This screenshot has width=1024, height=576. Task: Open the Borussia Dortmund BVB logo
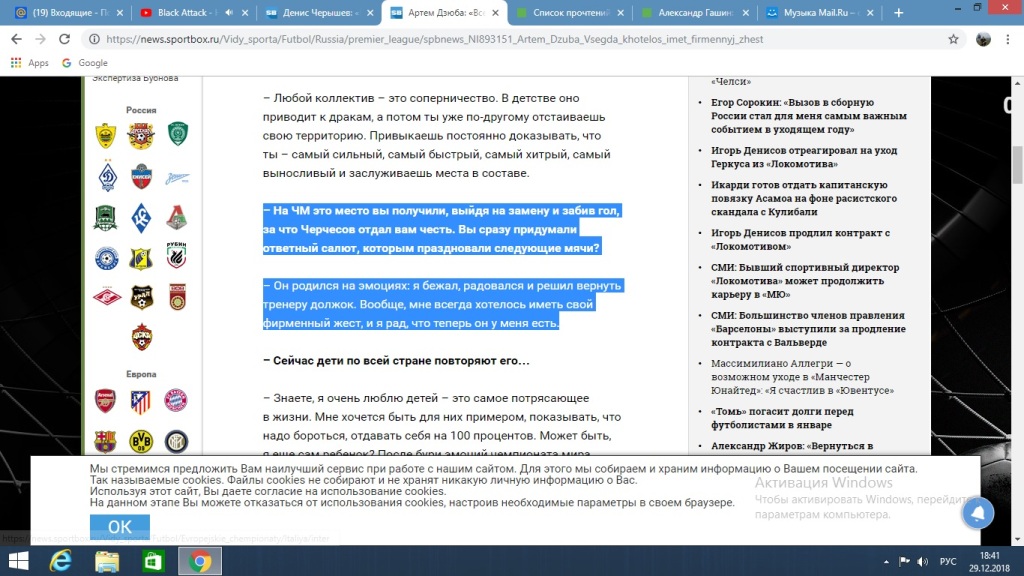[x=141, y=441]
